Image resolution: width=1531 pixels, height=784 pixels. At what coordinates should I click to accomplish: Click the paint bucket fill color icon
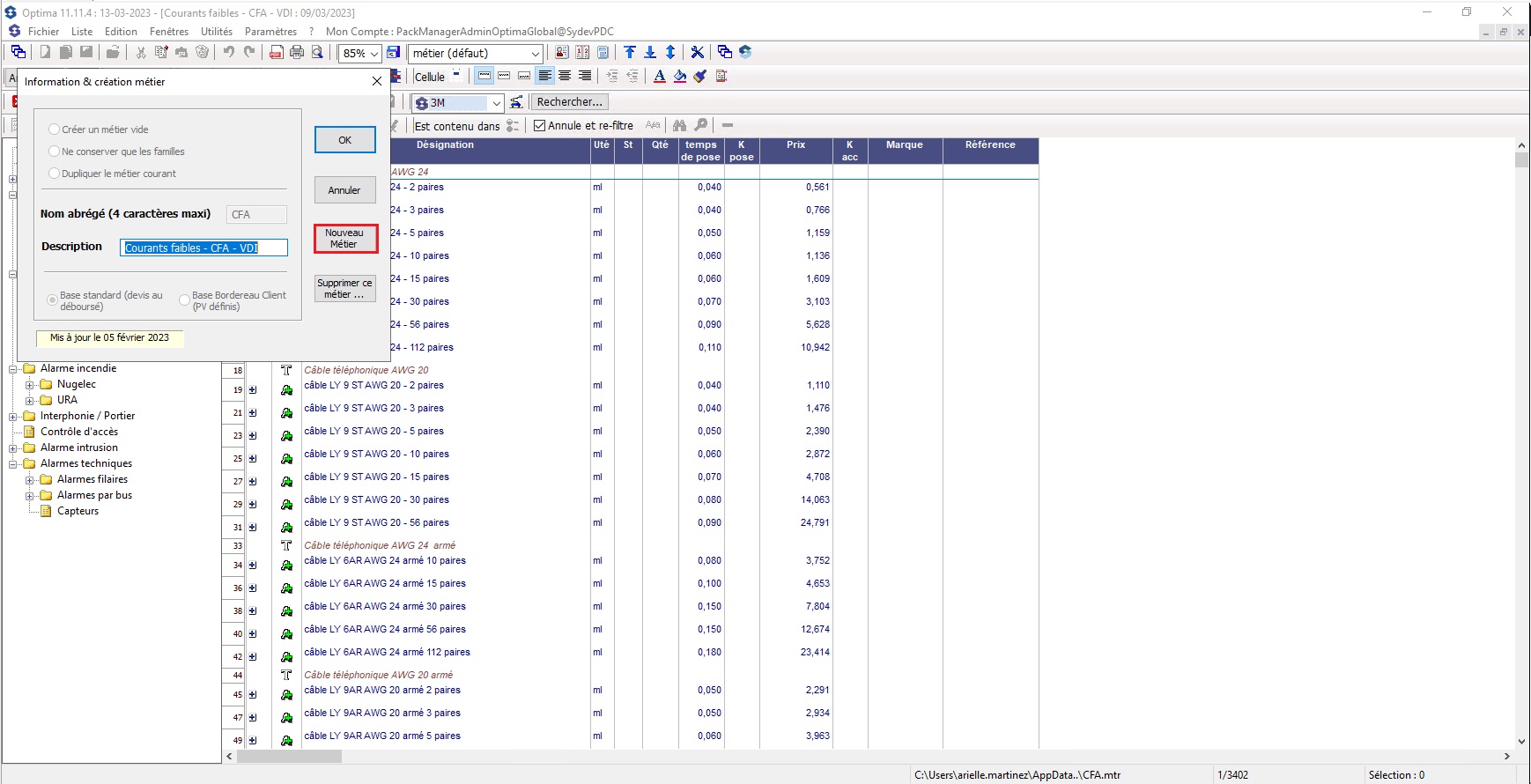coord(680,76)
